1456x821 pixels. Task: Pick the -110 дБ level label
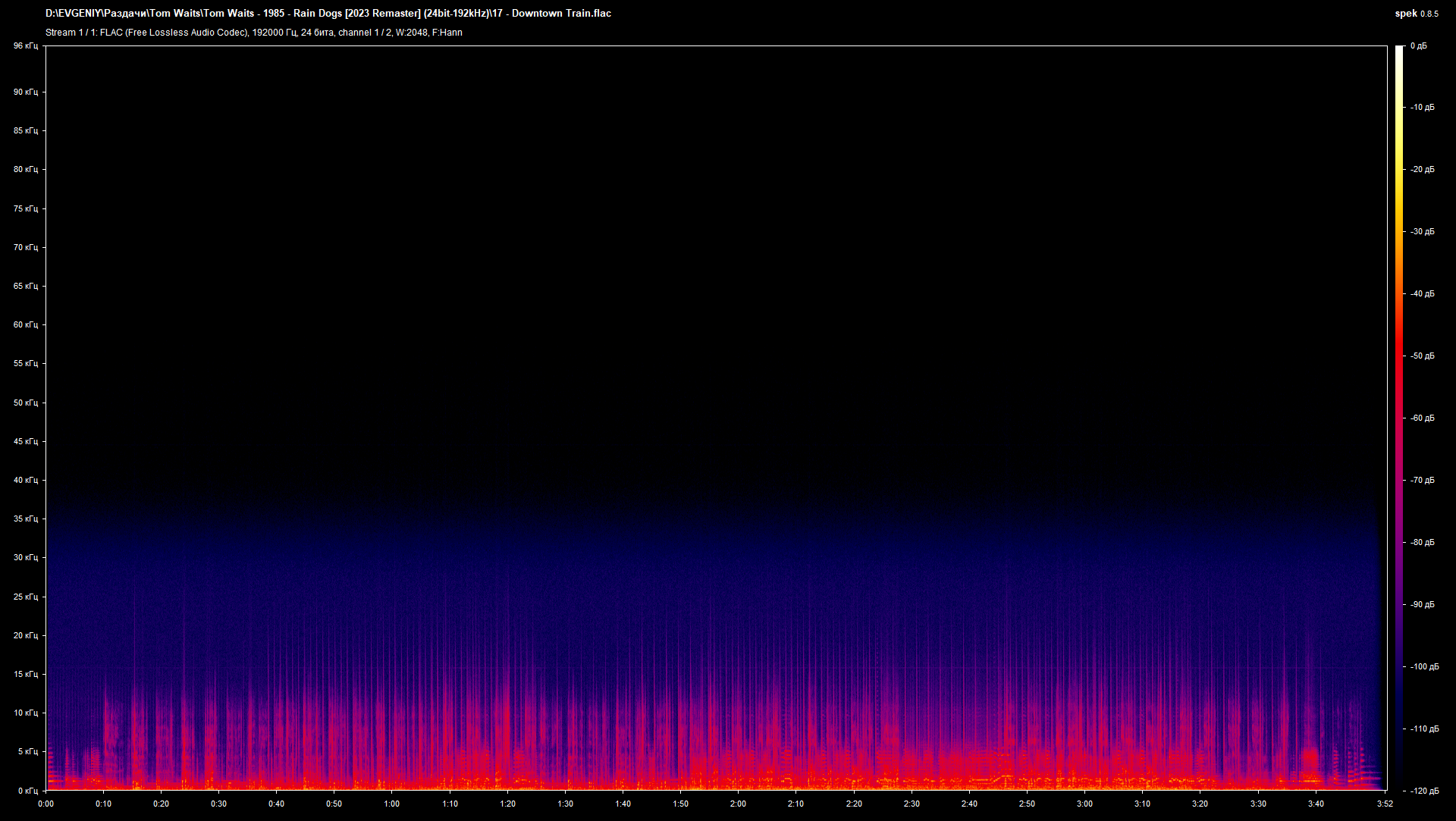1425,729
